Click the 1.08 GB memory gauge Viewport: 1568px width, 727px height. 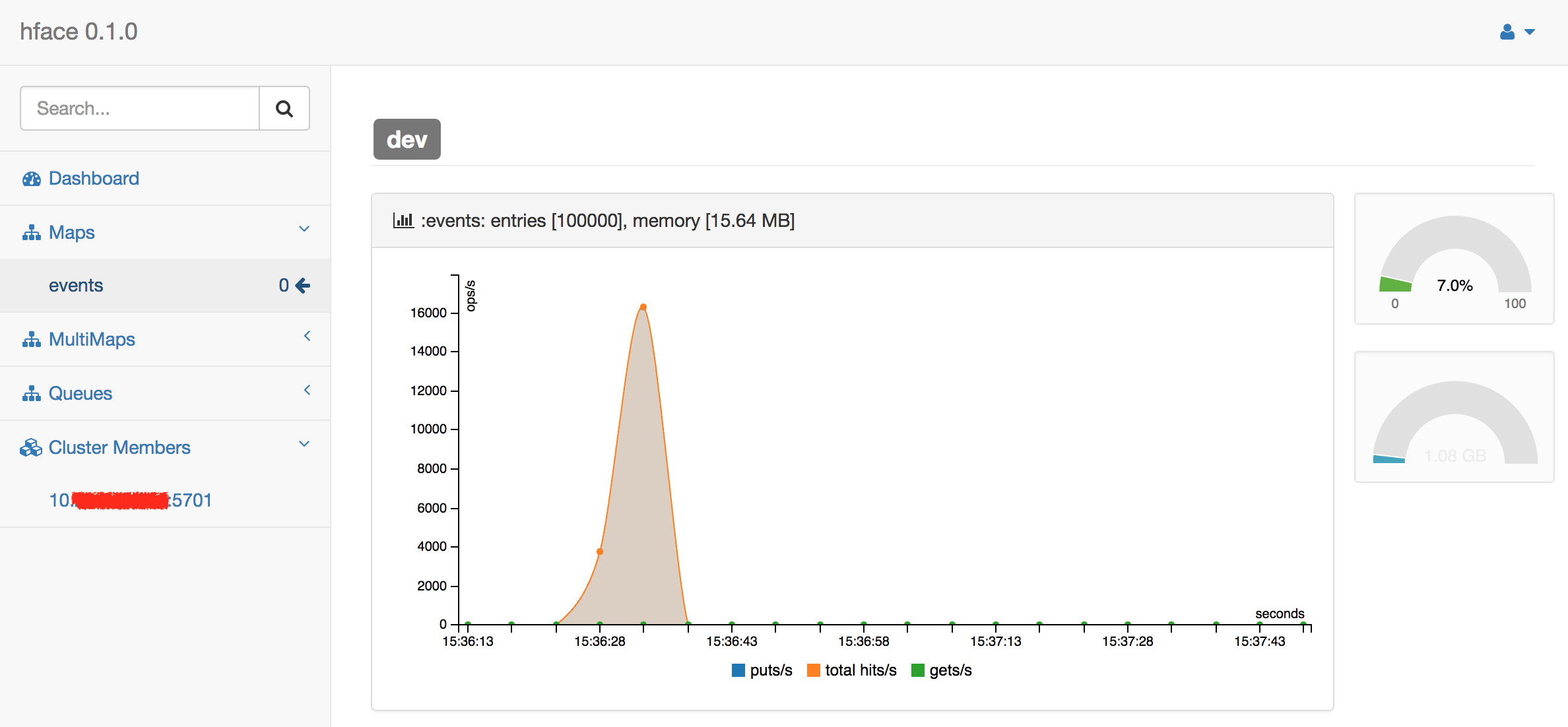coord(1454,417)
